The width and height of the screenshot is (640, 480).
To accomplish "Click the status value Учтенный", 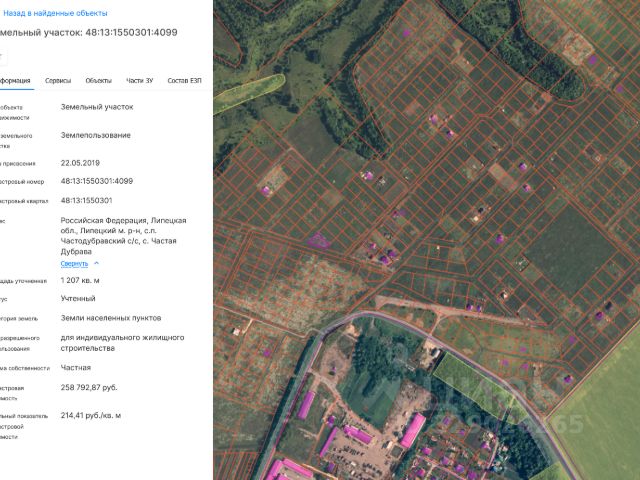I will [78, 298].
